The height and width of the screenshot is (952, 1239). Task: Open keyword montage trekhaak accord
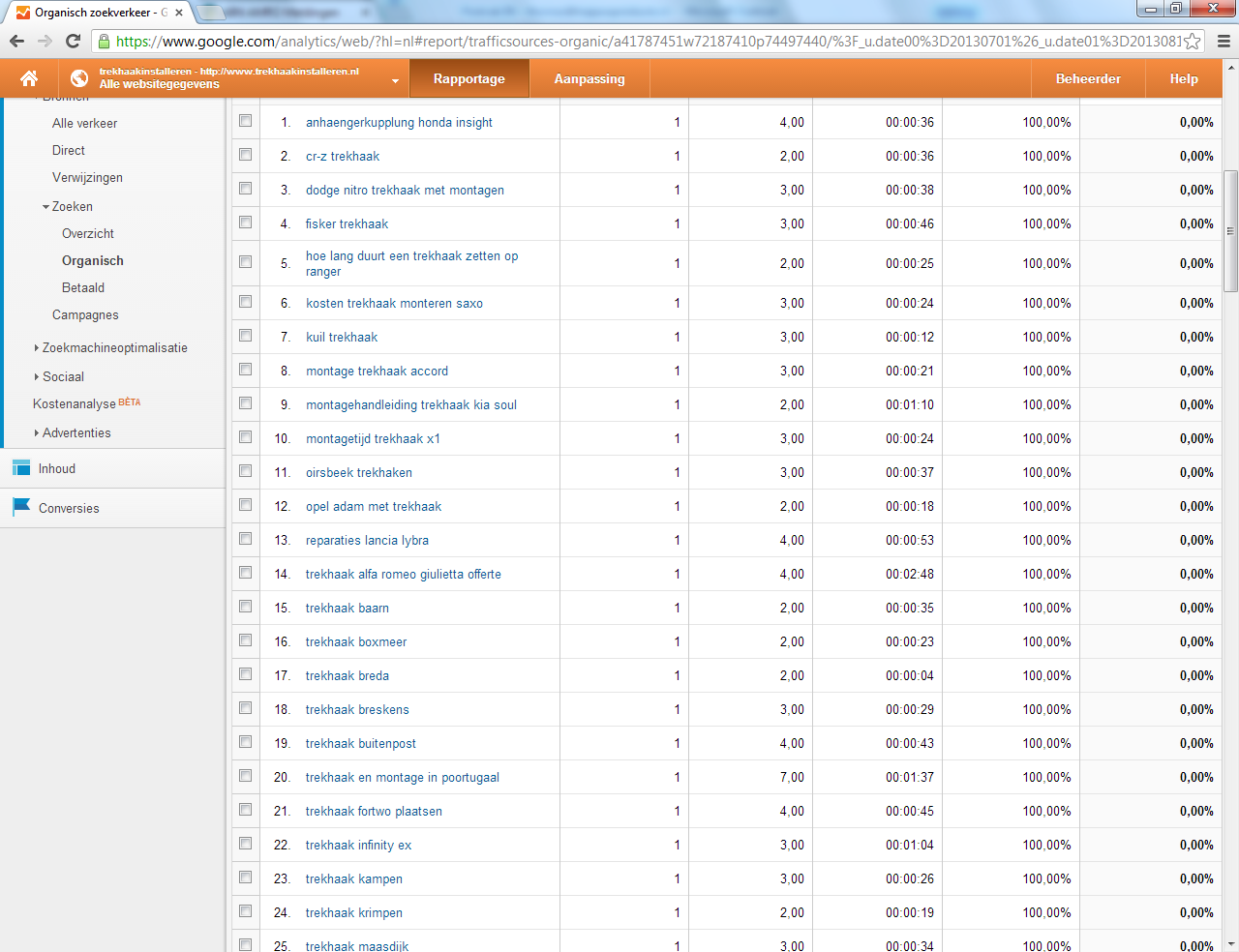tap(377, 372)
